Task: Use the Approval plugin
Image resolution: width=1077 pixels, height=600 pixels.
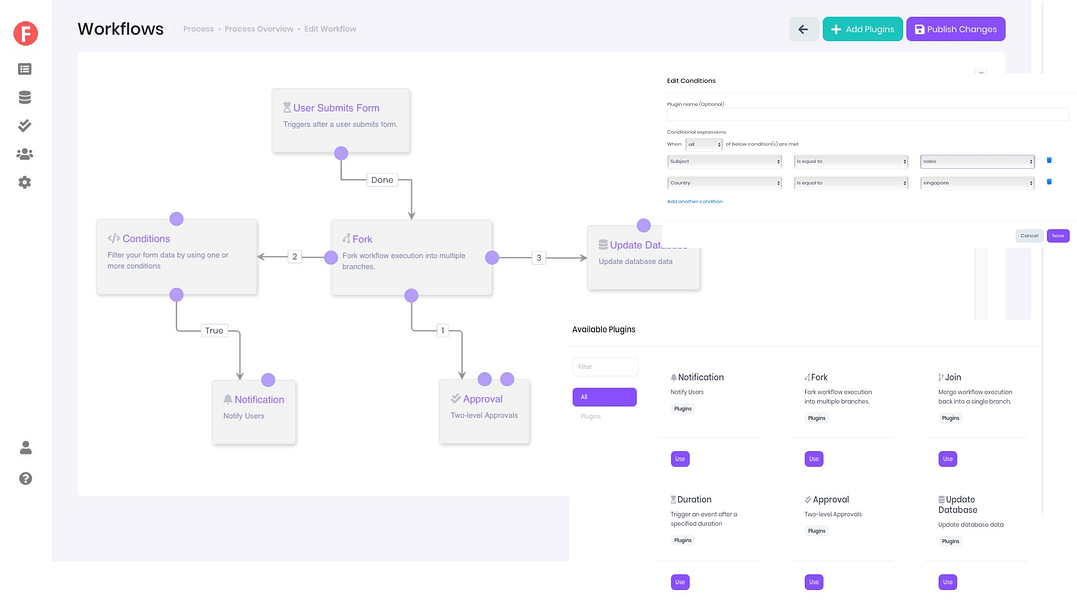Action: tap(814, 582)
